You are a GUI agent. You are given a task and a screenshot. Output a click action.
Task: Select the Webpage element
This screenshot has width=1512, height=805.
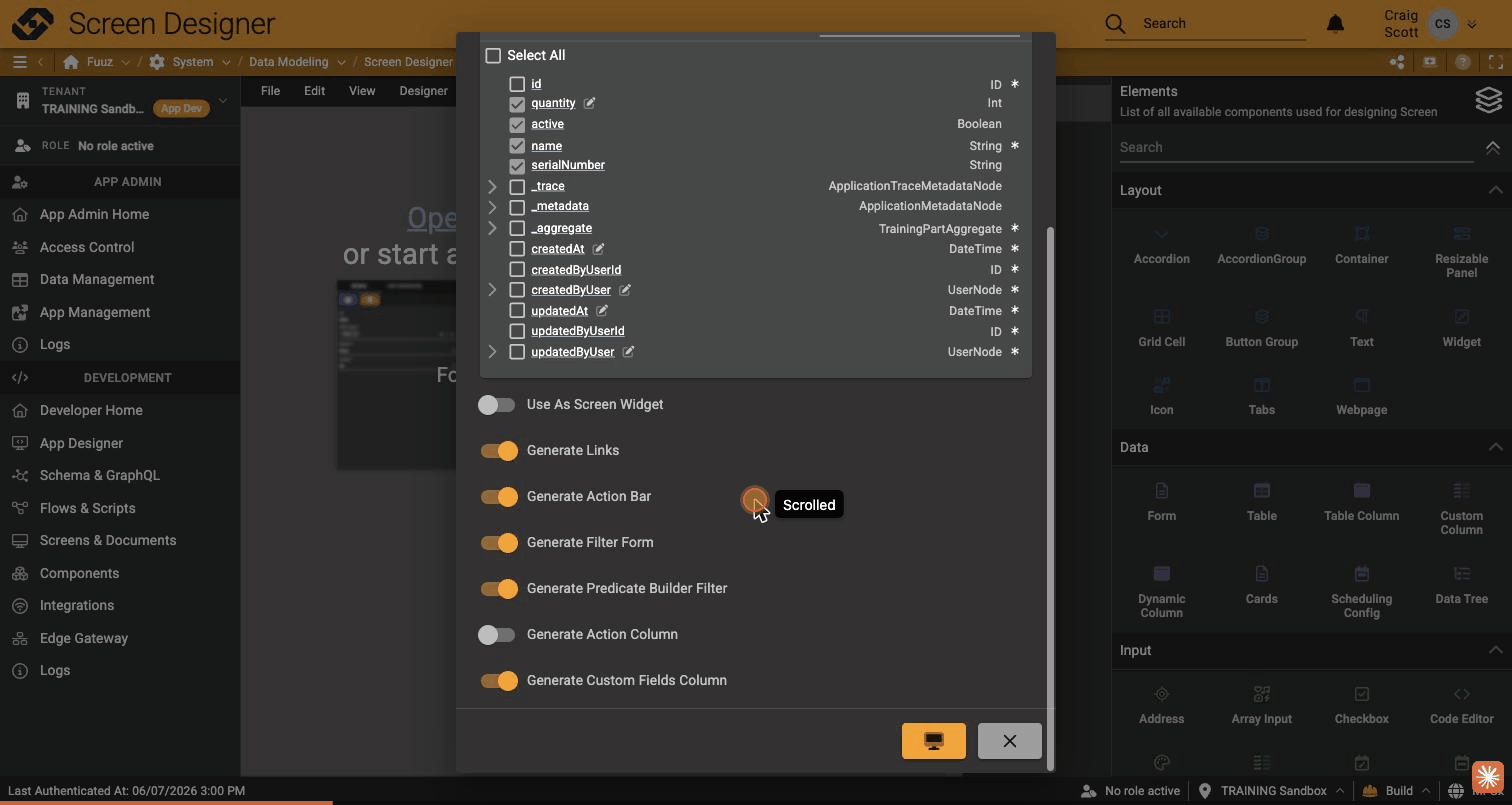(x=1361, y=396)
